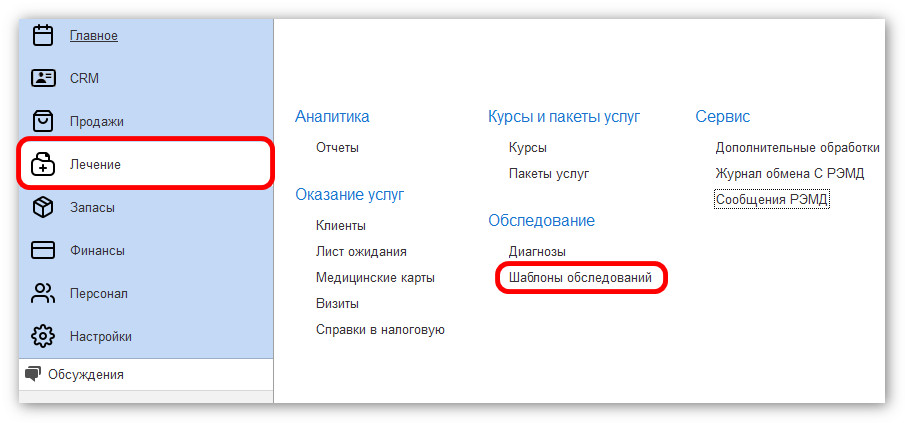Click the gear icon for Настройки

(43, 336)
